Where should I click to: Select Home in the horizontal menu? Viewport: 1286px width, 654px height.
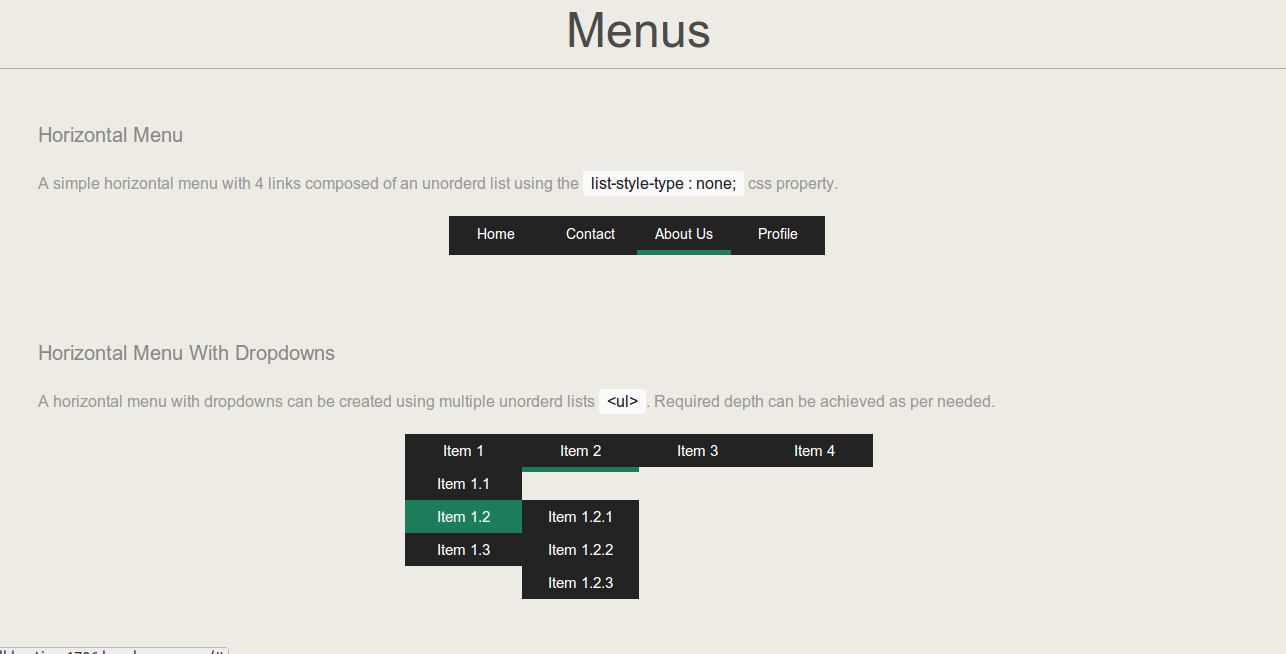495,234
